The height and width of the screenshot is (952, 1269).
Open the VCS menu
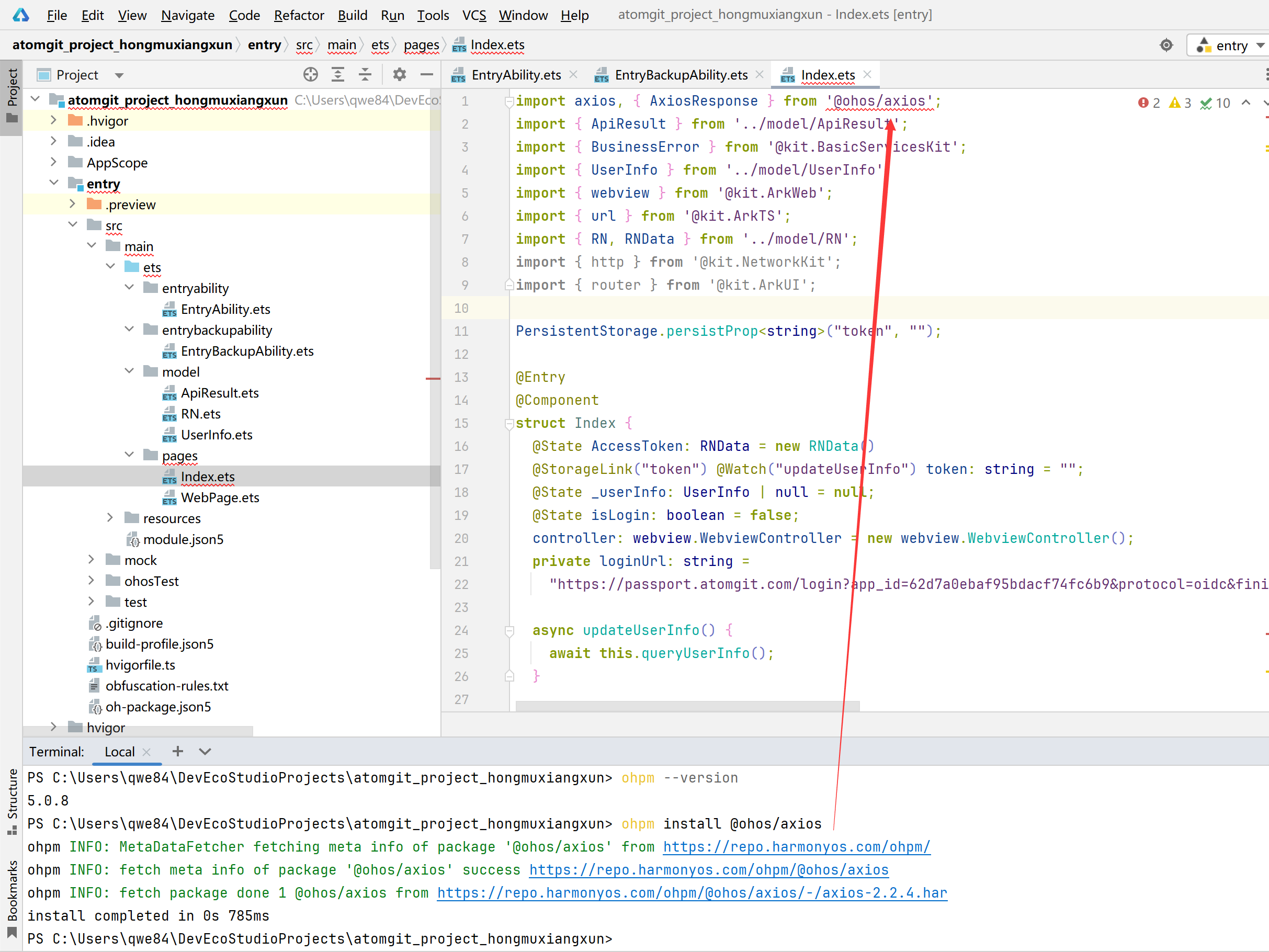pyautogui.click(x=474, y=15)
